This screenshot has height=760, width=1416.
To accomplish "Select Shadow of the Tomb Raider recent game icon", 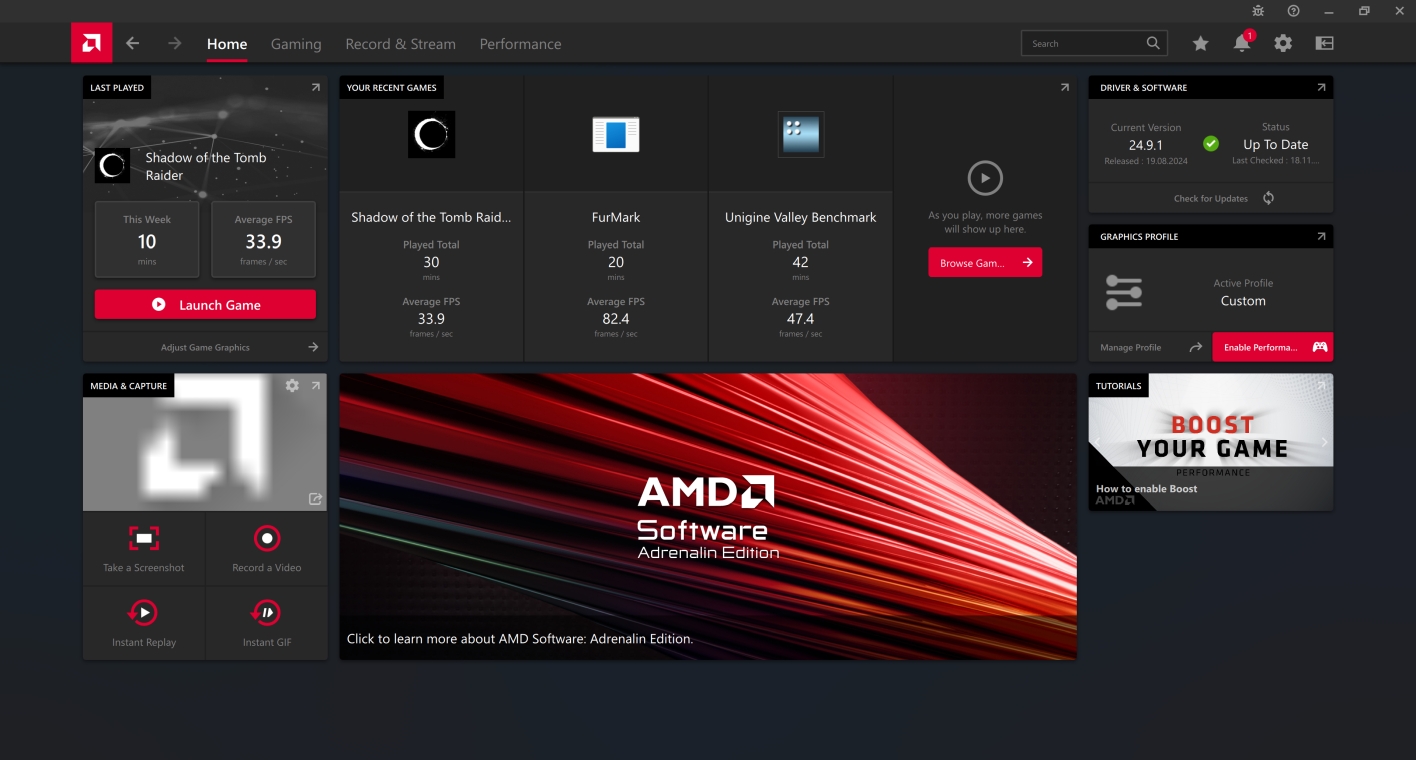I will coord(431,134).
